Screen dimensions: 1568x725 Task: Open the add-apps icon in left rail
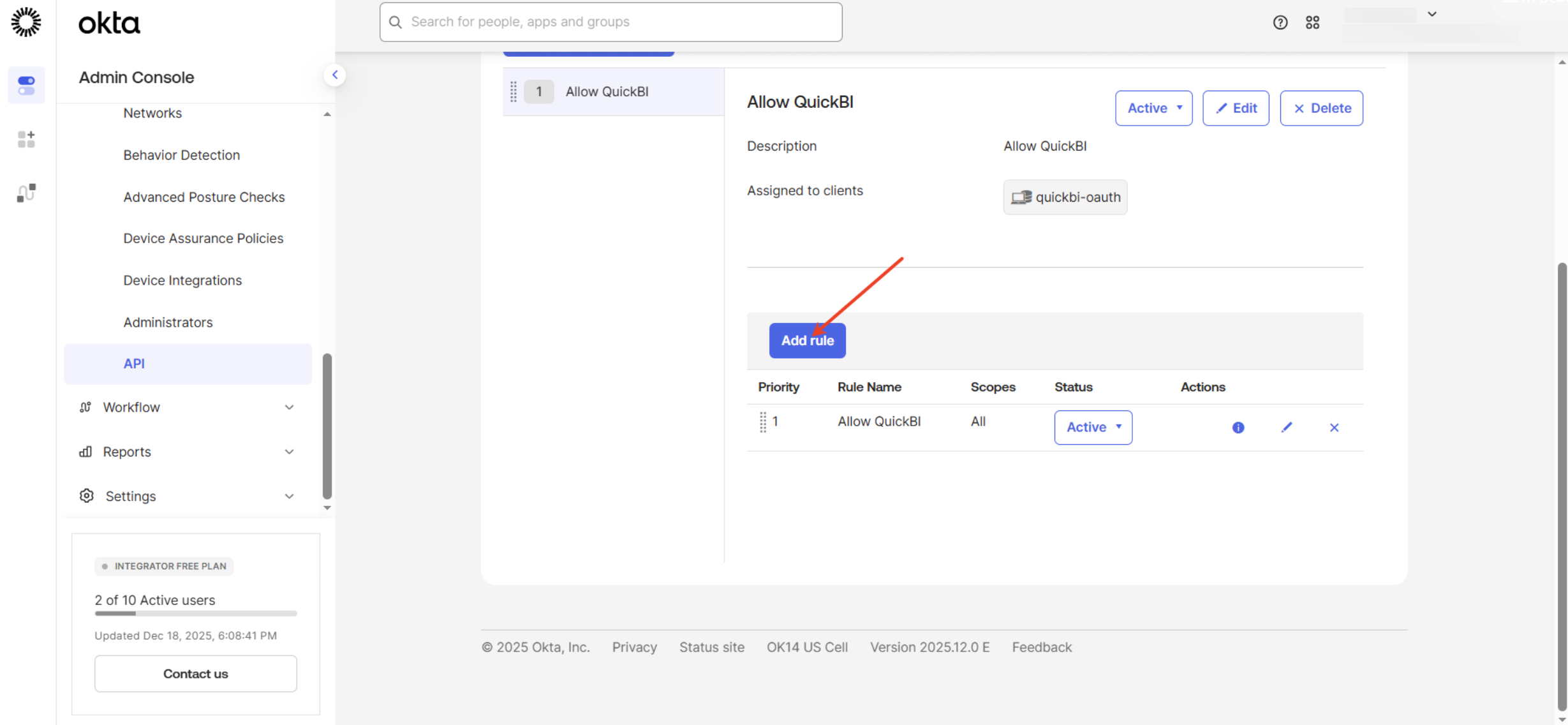coord(26,138)
